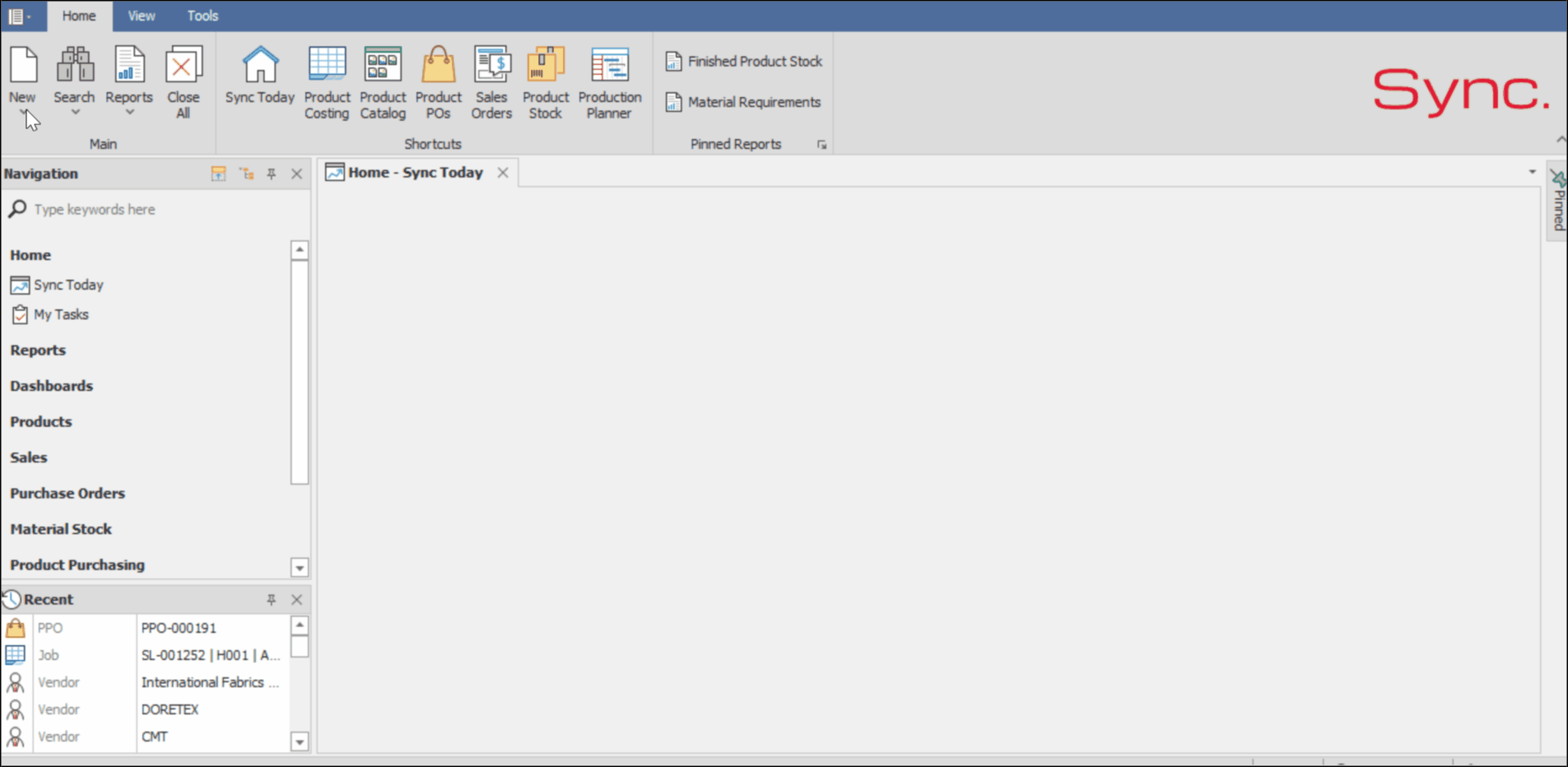
Task: Select the Home navigation group
Action: (x=30, y=255)
